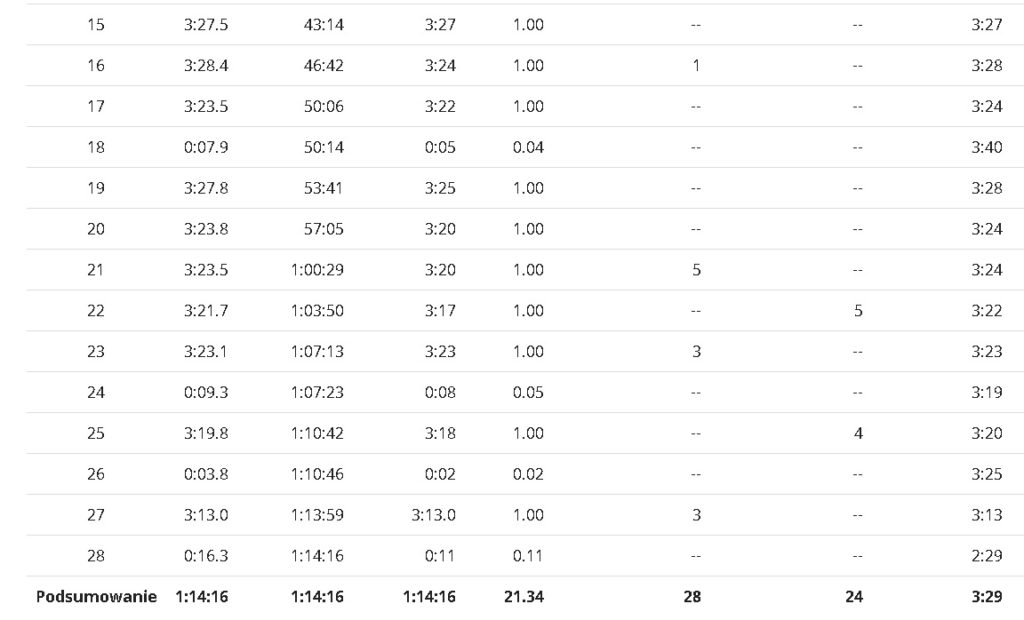Click the Podsumowanie summary row label
The height and width of the screenshot is (620, 1024).
(x=96, y=596)
